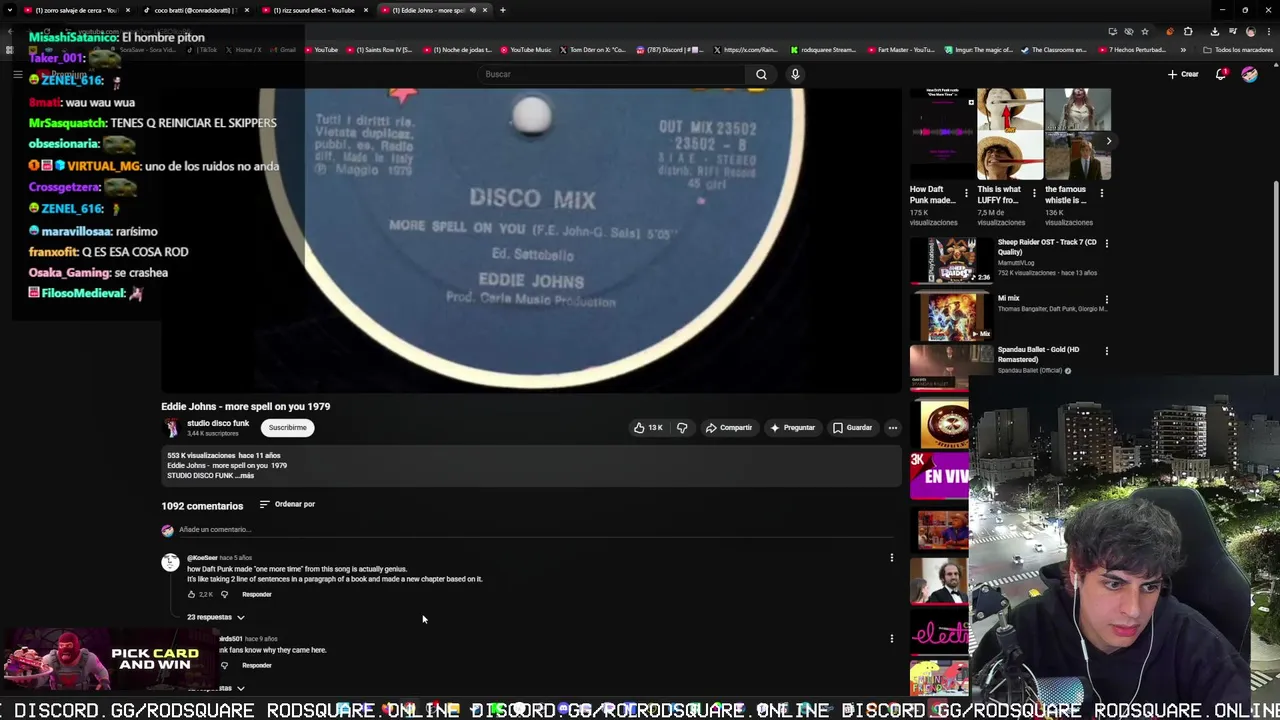Subscribe to studio disco funk with Suscribirme

(x=287, y=428)
